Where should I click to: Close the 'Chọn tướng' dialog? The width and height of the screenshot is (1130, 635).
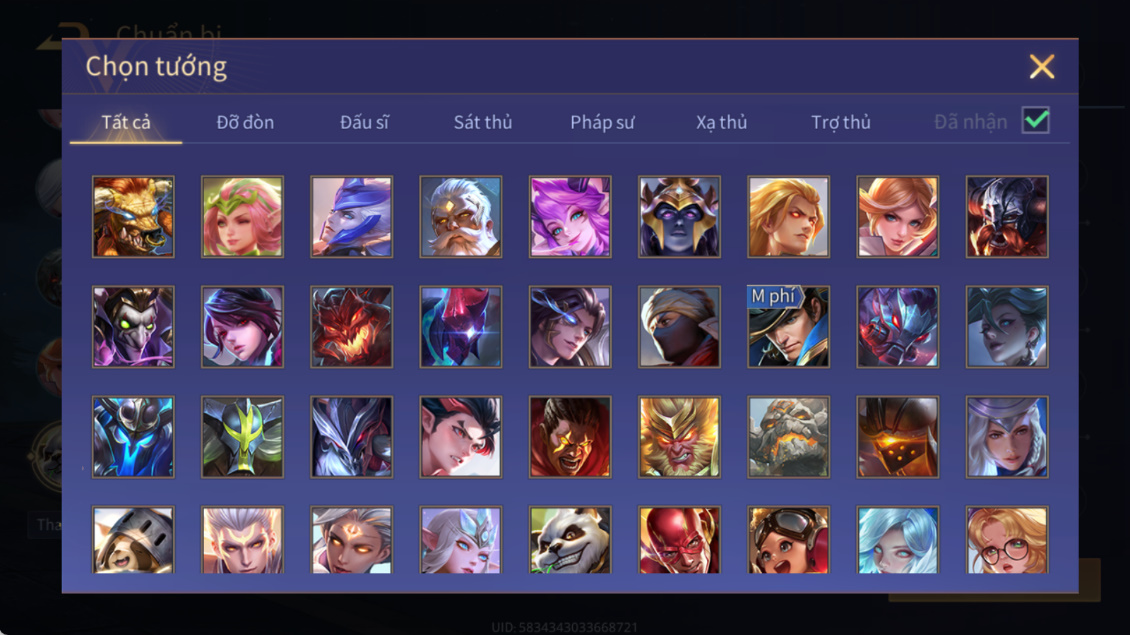[1041, 66]
